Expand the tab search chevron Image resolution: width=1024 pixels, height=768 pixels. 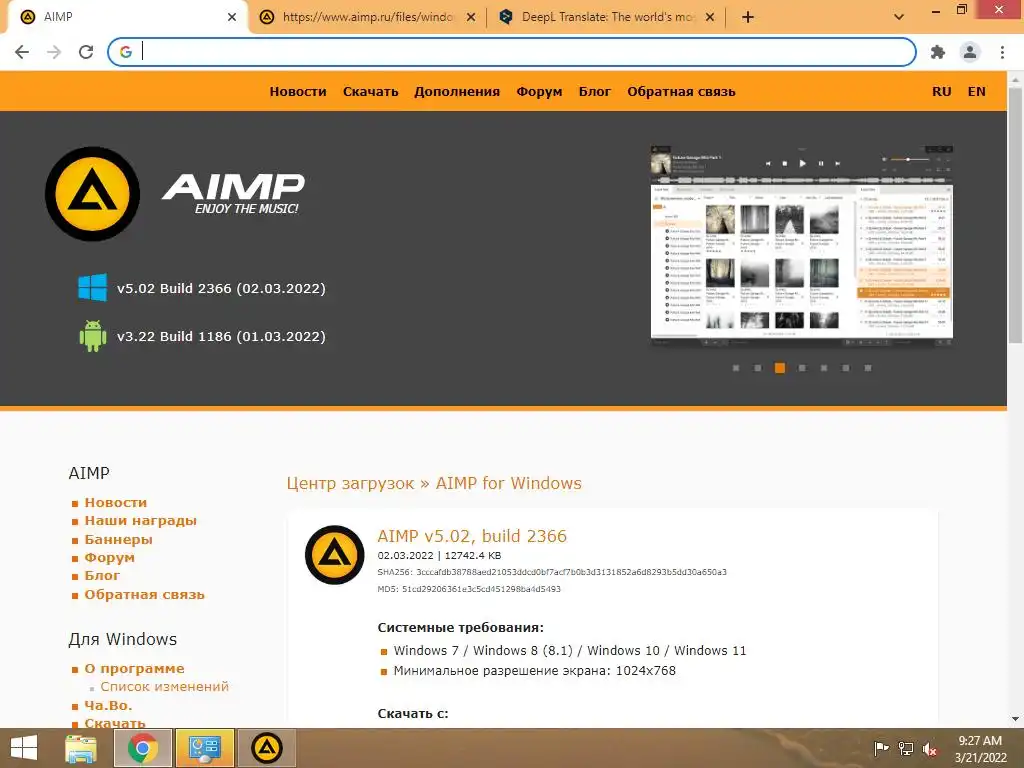click(899, 17)
